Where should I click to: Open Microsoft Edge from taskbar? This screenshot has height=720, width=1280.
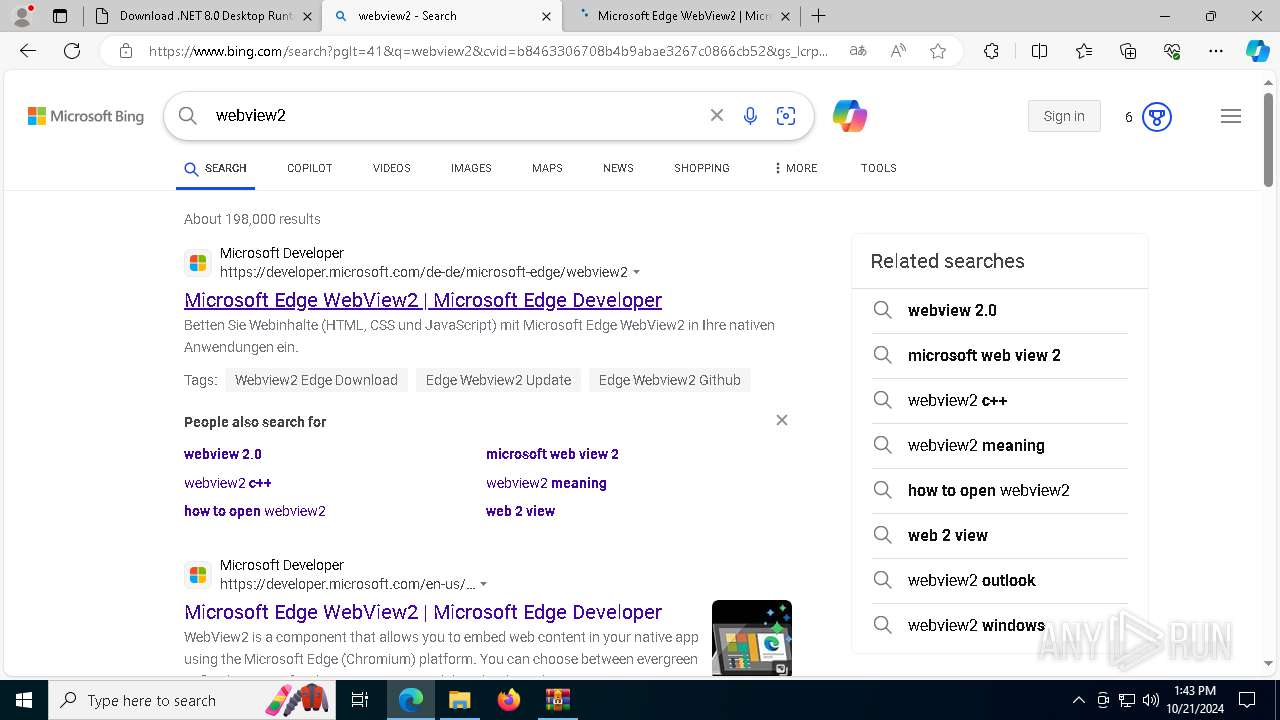tap(411, 700)
